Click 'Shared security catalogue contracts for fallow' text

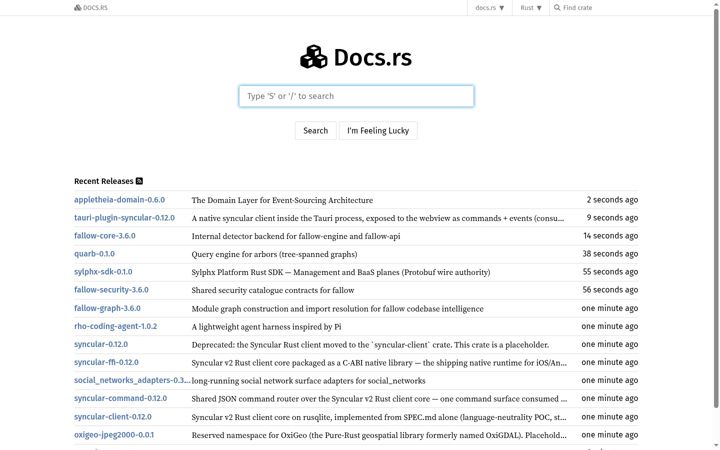tap(273, 291)
